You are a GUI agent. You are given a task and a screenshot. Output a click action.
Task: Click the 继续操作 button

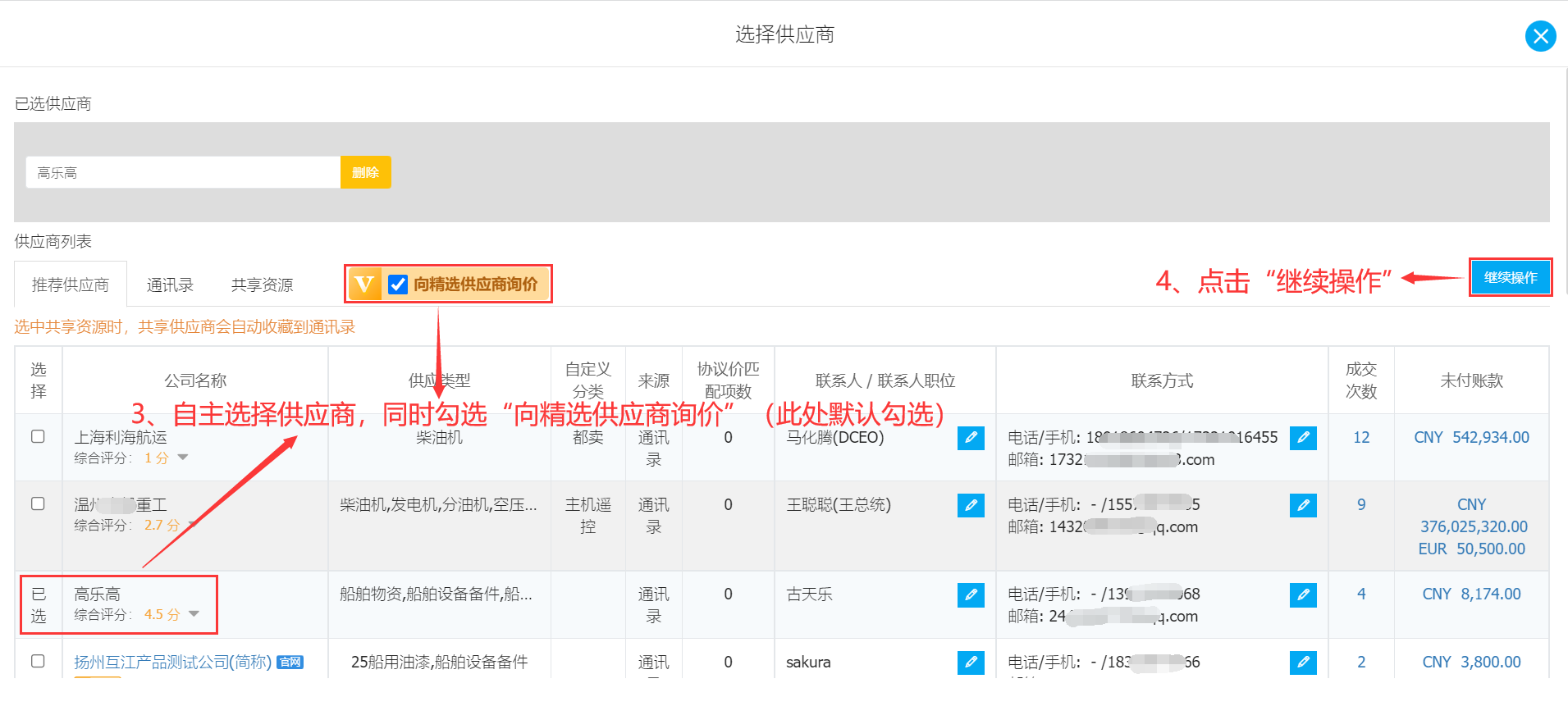1510,277
